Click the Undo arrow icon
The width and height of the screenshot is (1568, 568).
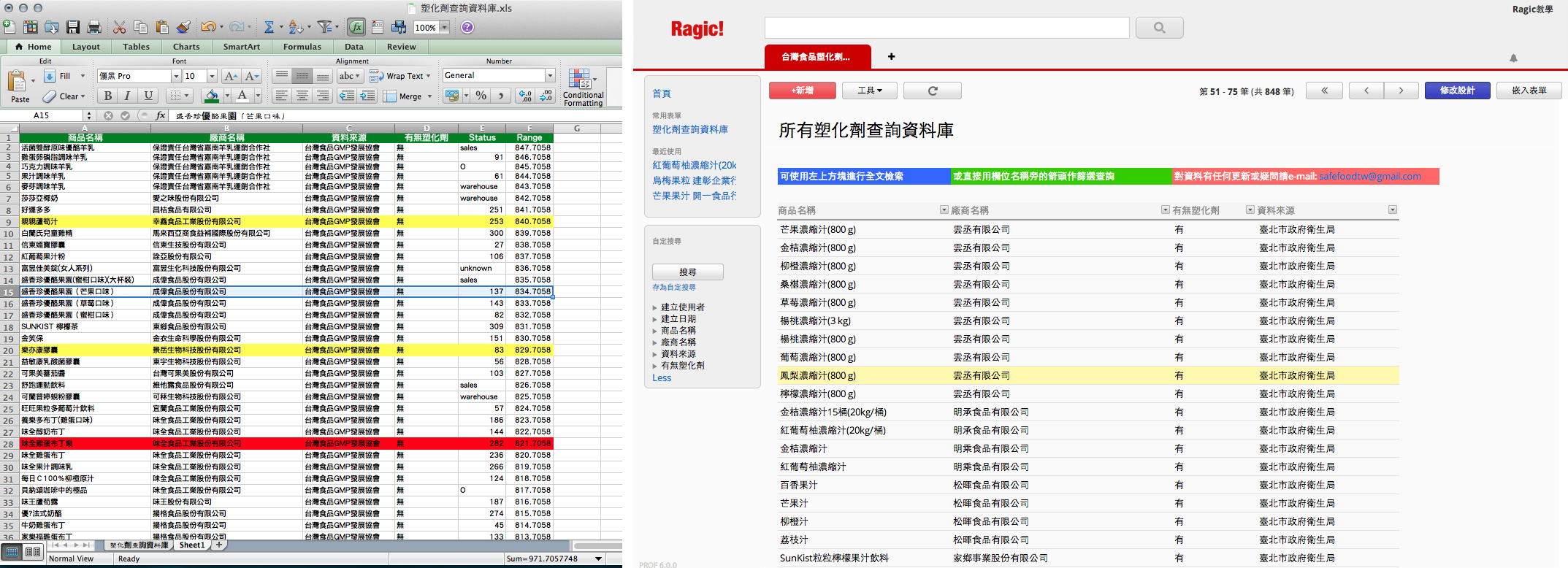(208, 27)
